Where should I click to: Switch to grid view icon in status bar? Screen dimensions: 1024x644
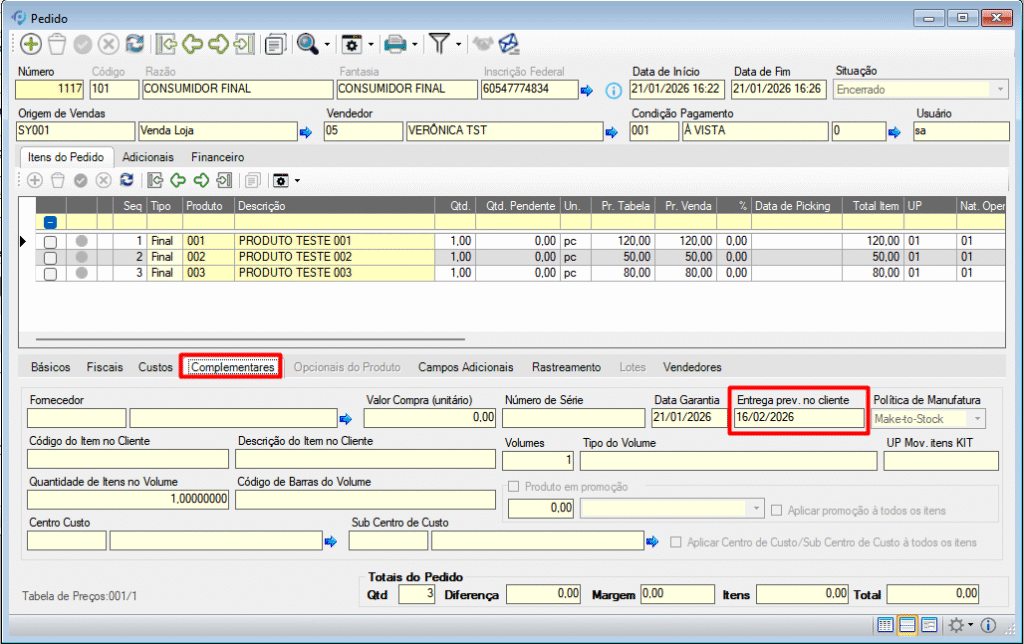[x=885, y=625]
